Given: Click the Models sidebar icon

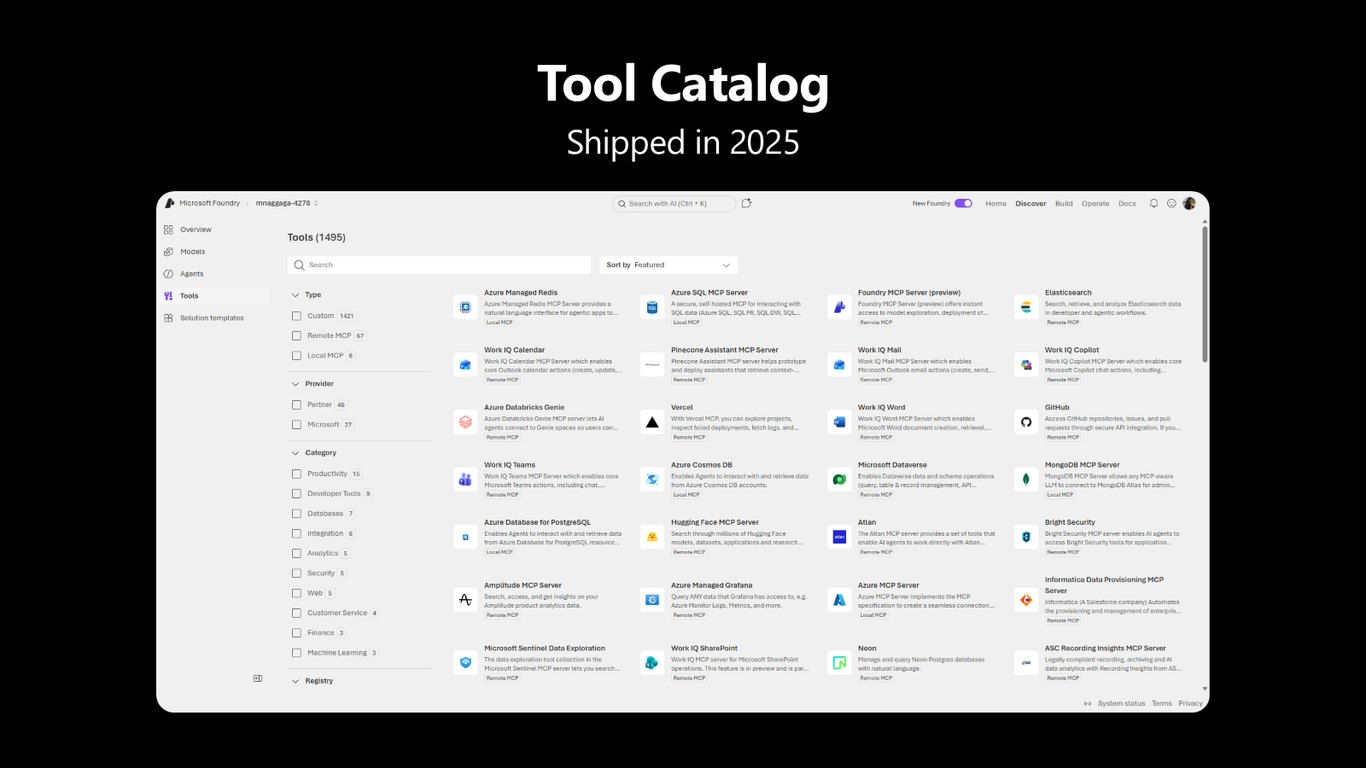Looking at the screenshot, I should pyautogui.click(x=169, y=252).
